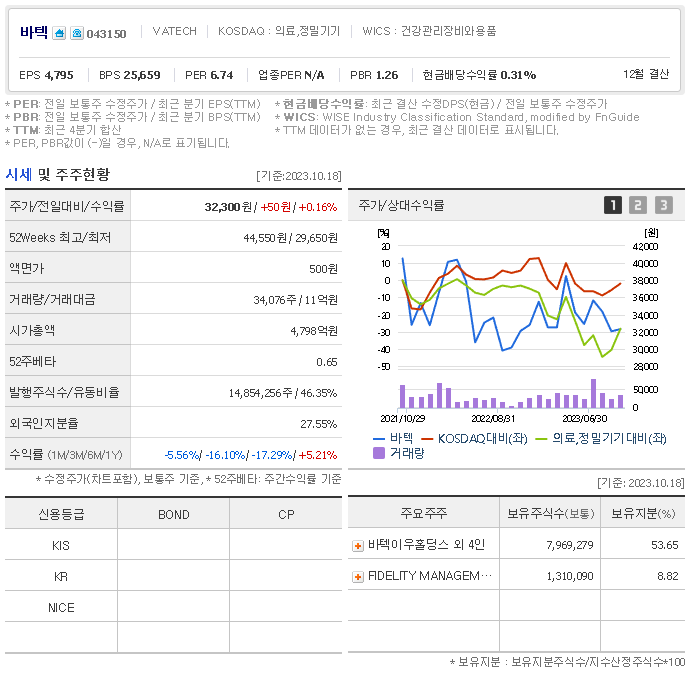
Task: Click the 바텍 company name title
Action: (x=34, y=33)
